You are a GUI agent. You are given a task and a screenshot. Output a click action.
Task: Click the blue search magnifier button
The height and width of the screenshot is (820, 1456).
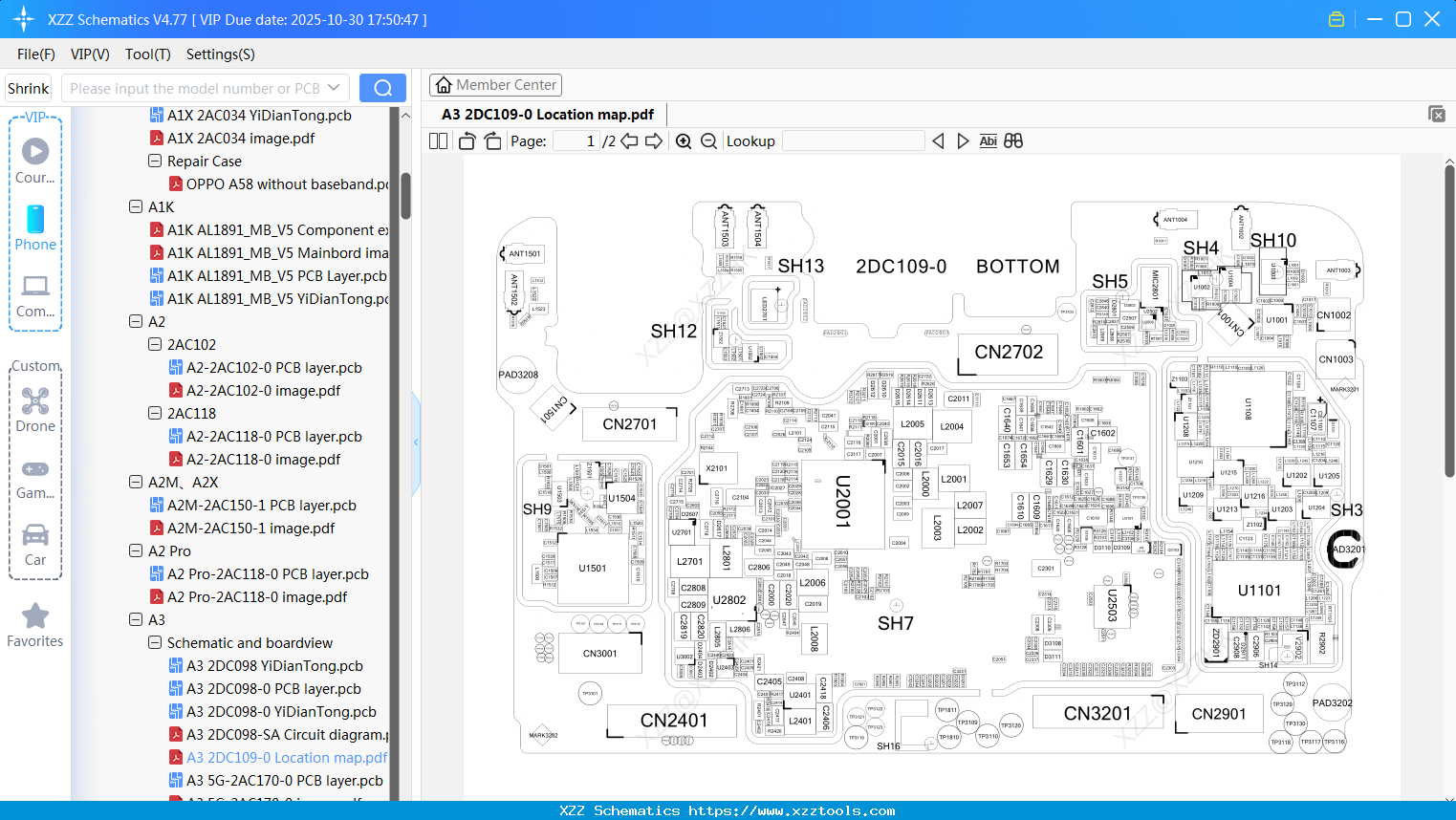tap(382, 87)
